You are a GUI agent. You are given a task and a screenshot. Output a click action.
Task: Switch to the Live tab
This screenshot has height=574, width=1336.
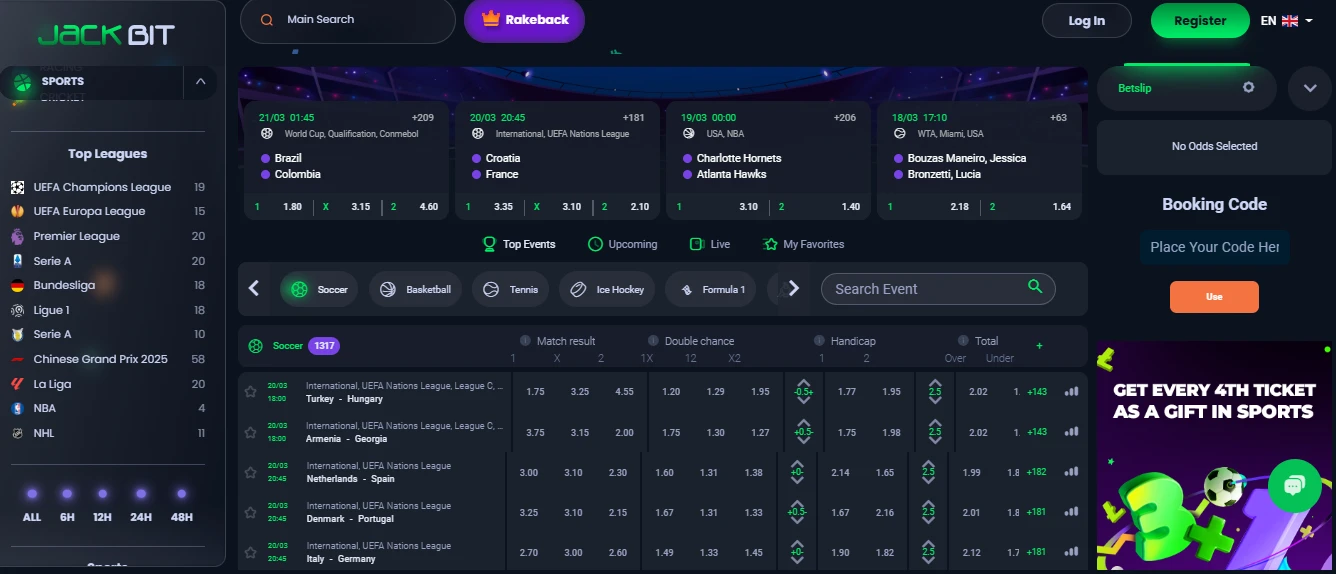pos(710,244)
